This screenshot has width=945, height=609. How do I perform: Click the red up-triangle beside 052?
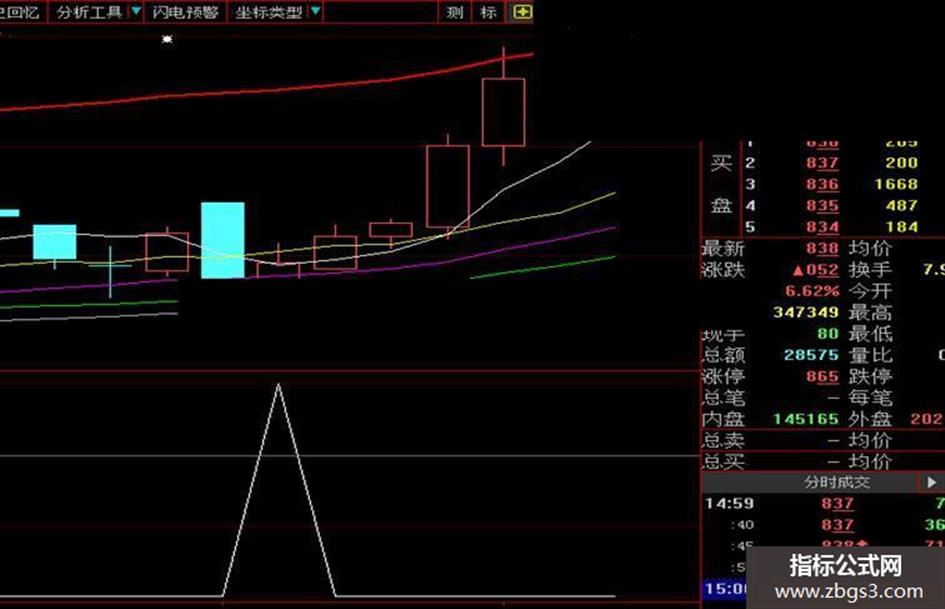[799, 271]
